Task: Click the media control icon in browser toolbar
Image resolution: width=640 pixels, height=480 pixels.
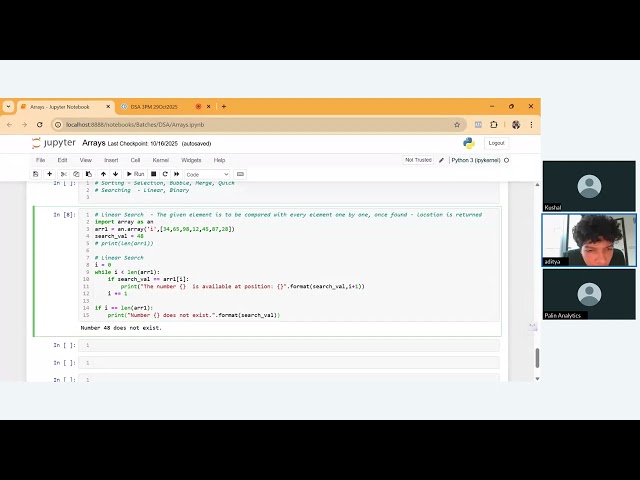Action: [478, 124]
